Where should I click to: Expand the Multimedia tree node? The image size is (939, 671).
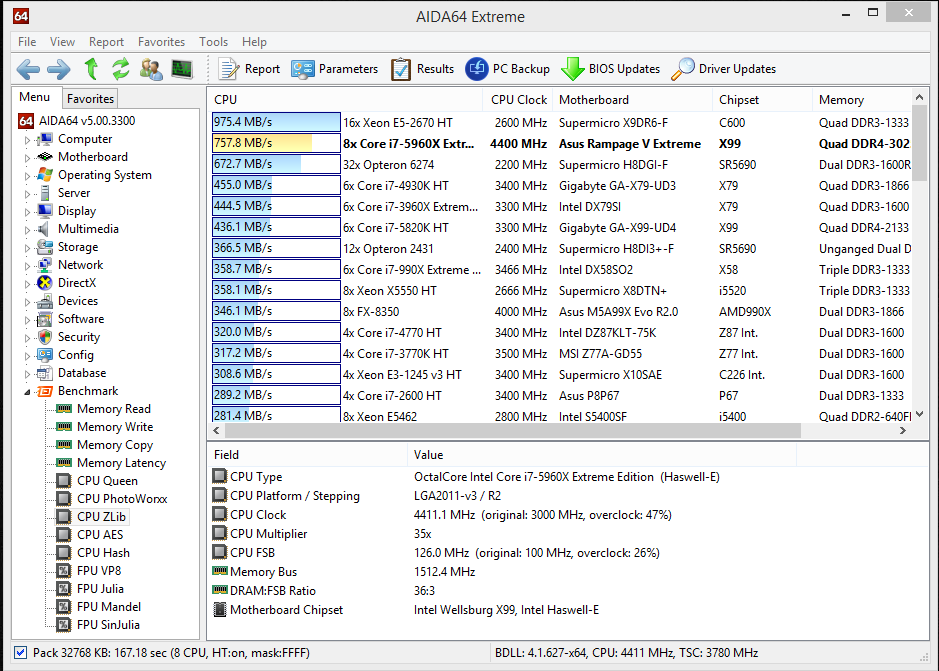coord(27,229)
